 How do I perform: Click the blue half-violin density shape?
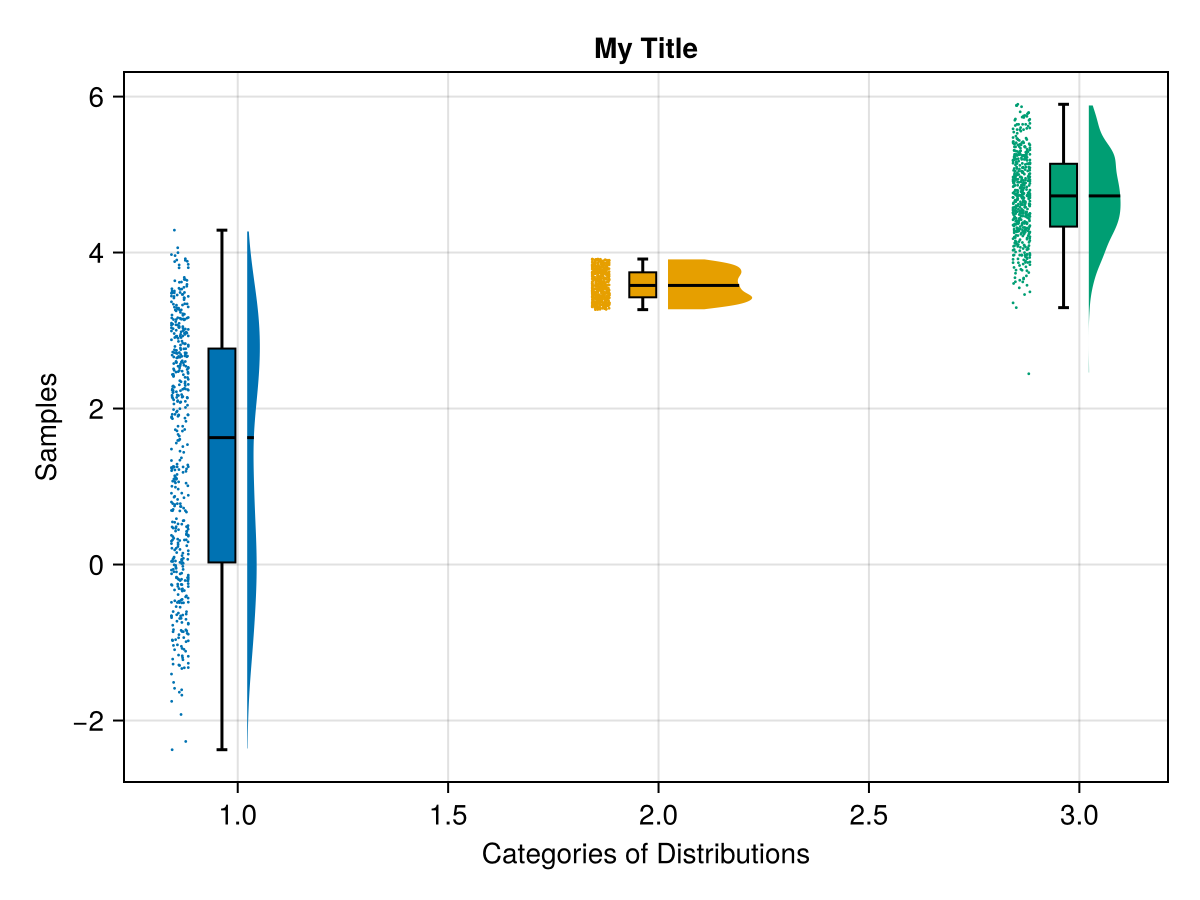[252, 400]
